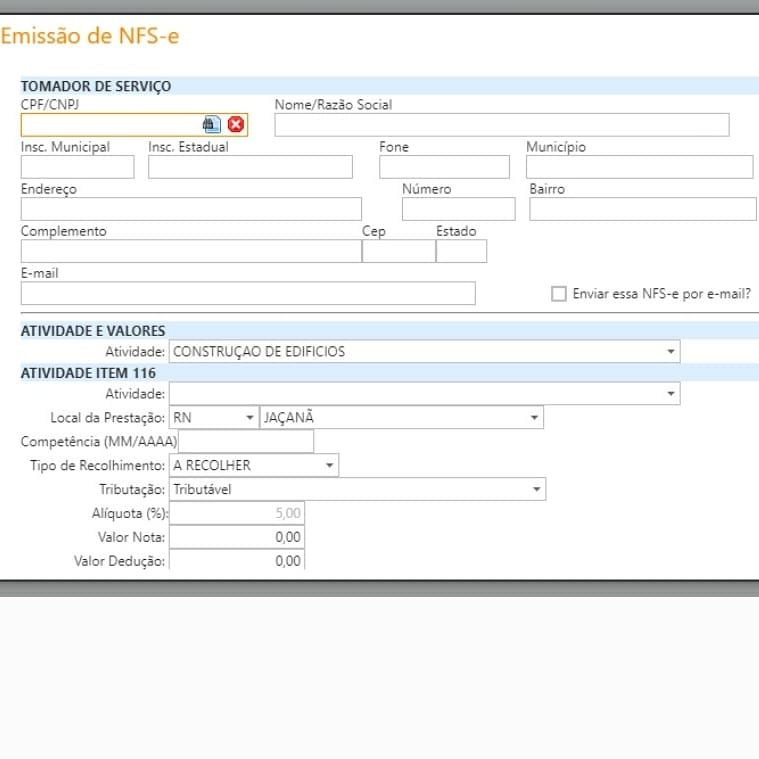Screen dimensions: 759x759
Task: Focus the Endereço field
Action: click(191, 209)
